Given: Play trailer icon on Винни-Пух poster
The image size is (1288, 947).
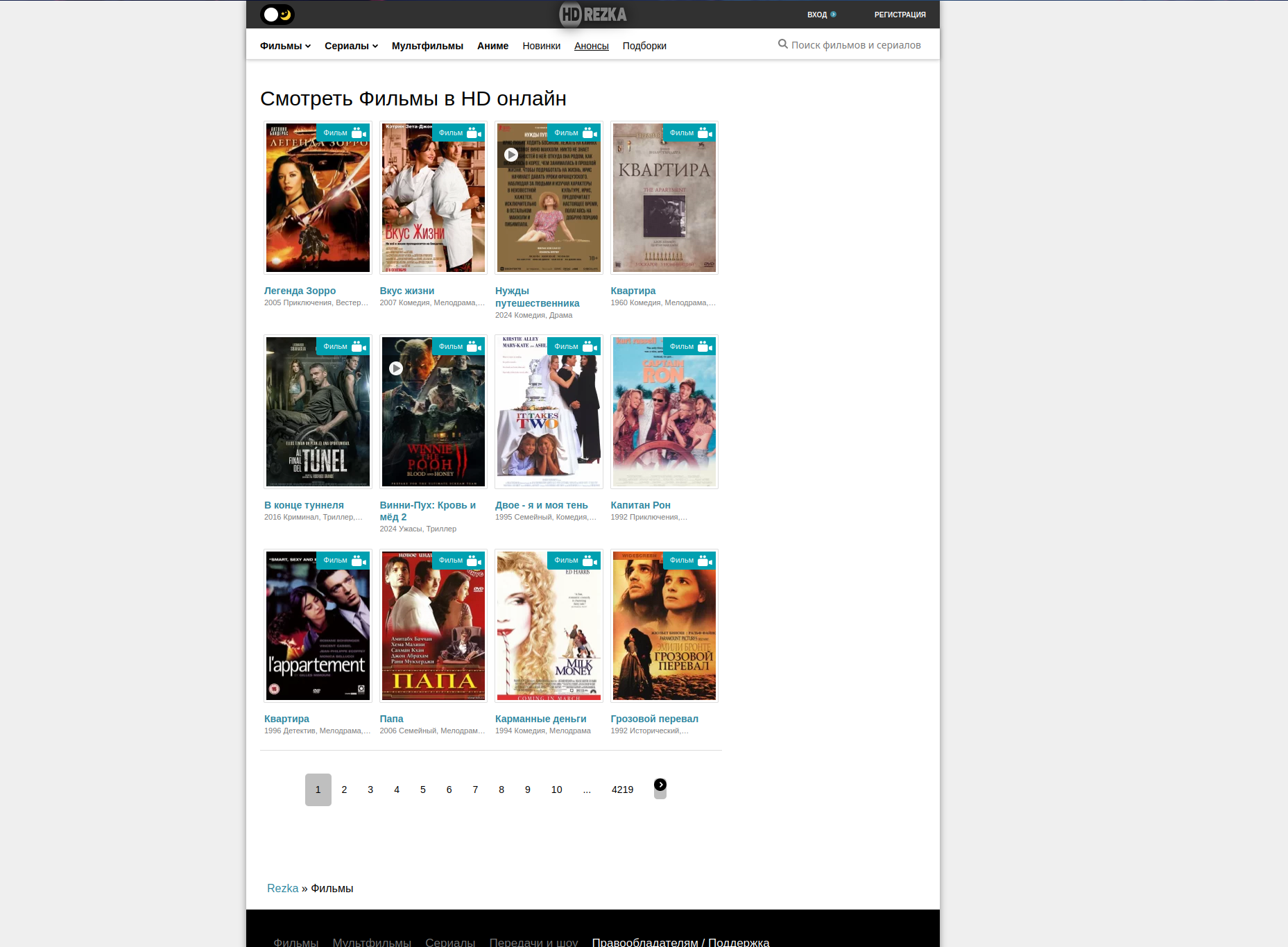Looking at the screenshot, I should 396,368.
